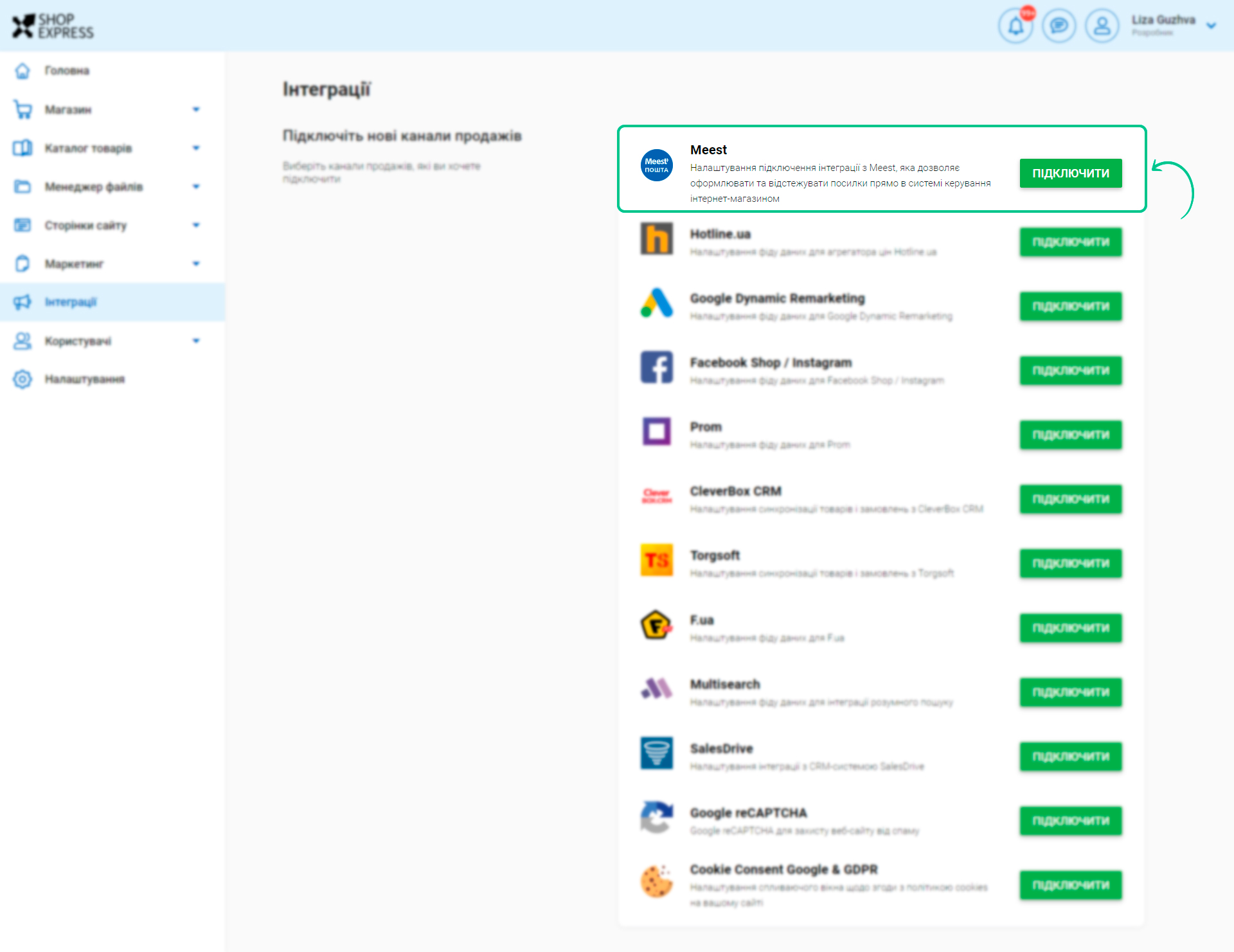Click the SalesDrive title text
The width and height of the screenshot is (1234, 952).
coord(721,748)
